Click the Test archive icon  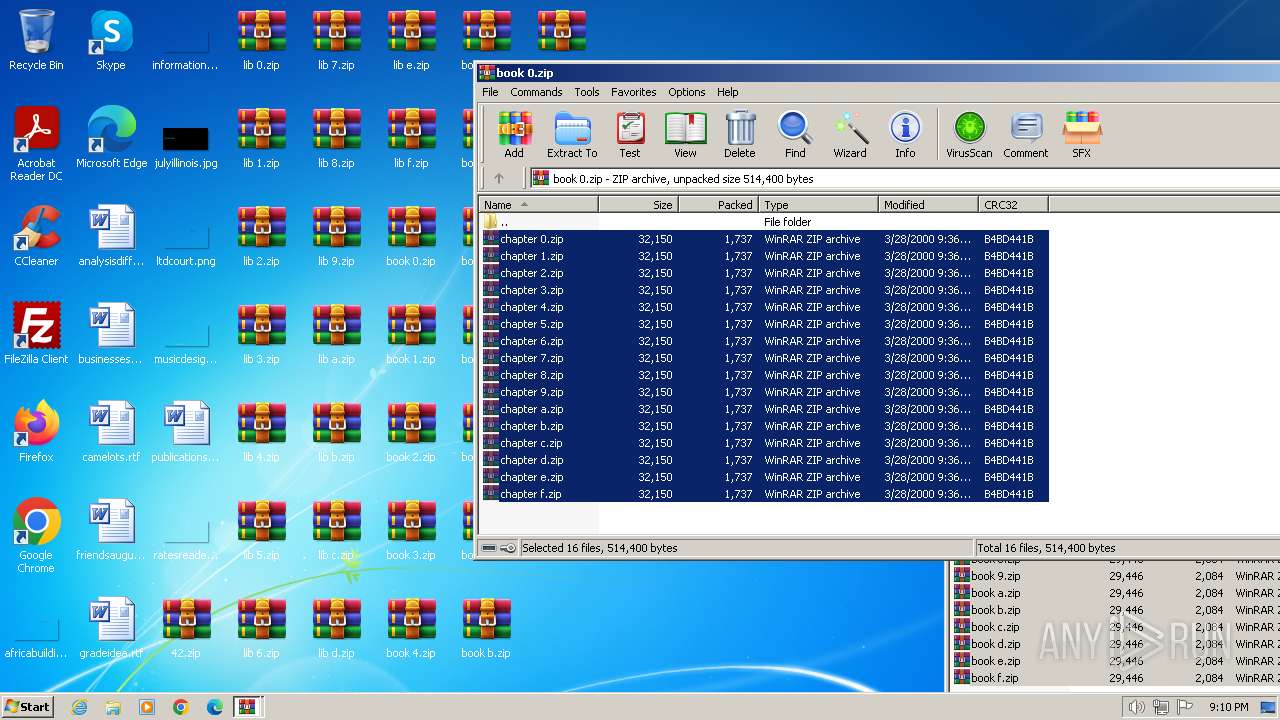(x=630, y=135)
